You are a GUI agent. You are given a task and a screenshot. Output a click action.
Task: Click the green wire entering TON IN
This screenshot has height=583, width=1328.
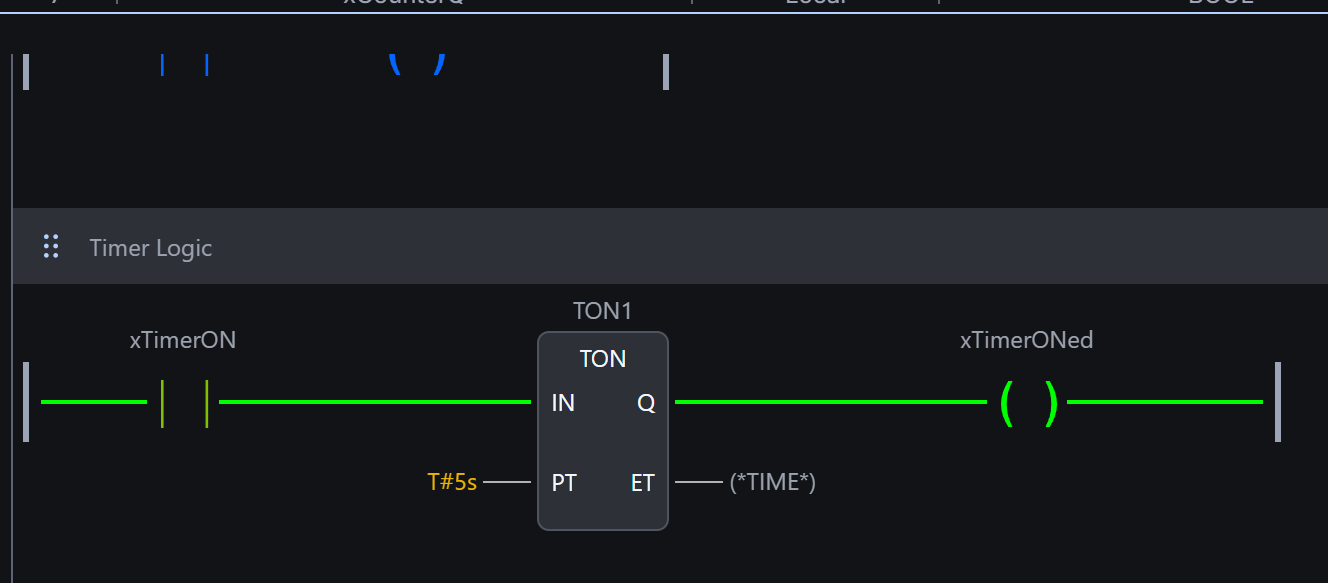(x=375, y=402)
